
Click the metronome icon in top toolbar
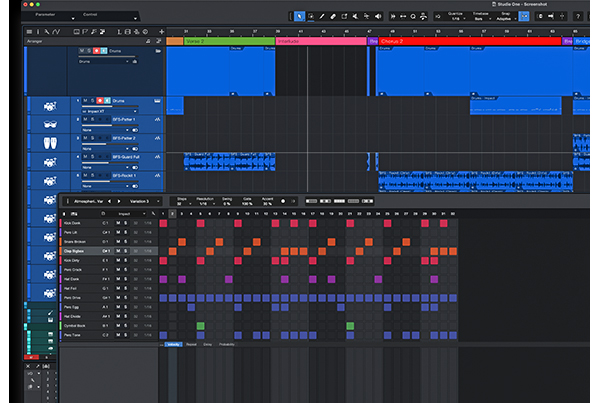423,16
